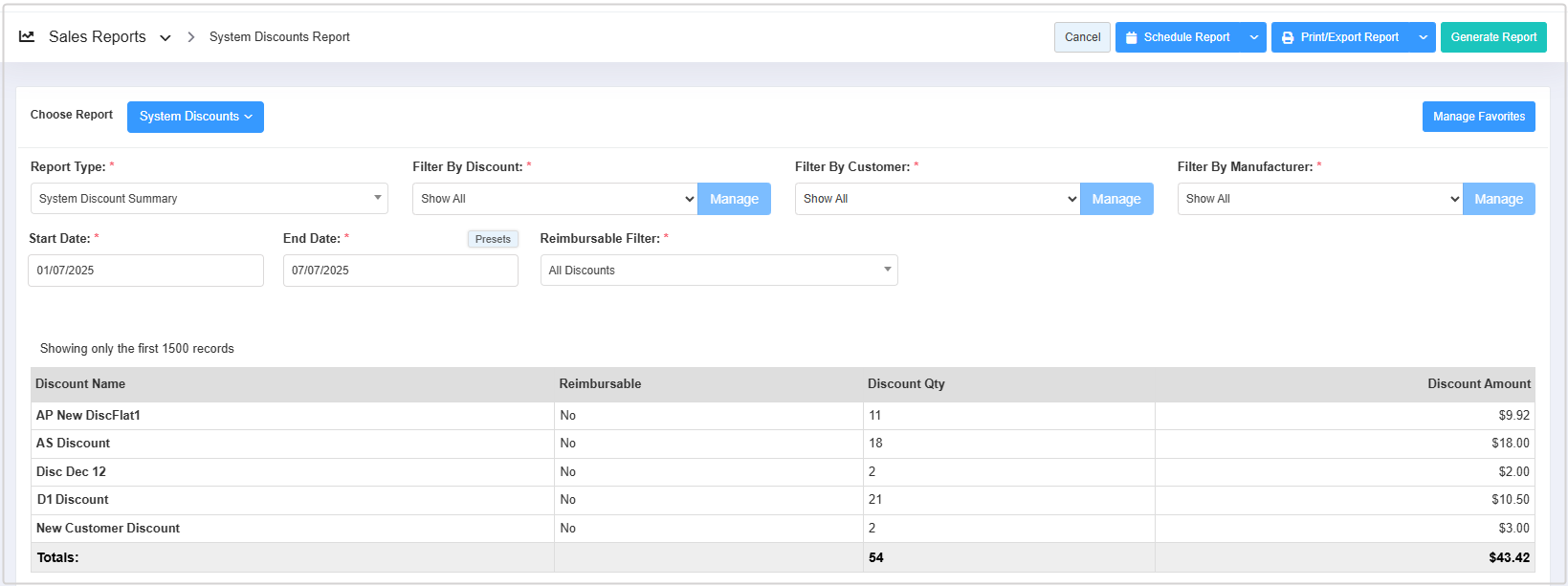Viewport: 1568px width, 586px height.
Task: Open the Reimbursable Filter dropdown
Action: 718,271
